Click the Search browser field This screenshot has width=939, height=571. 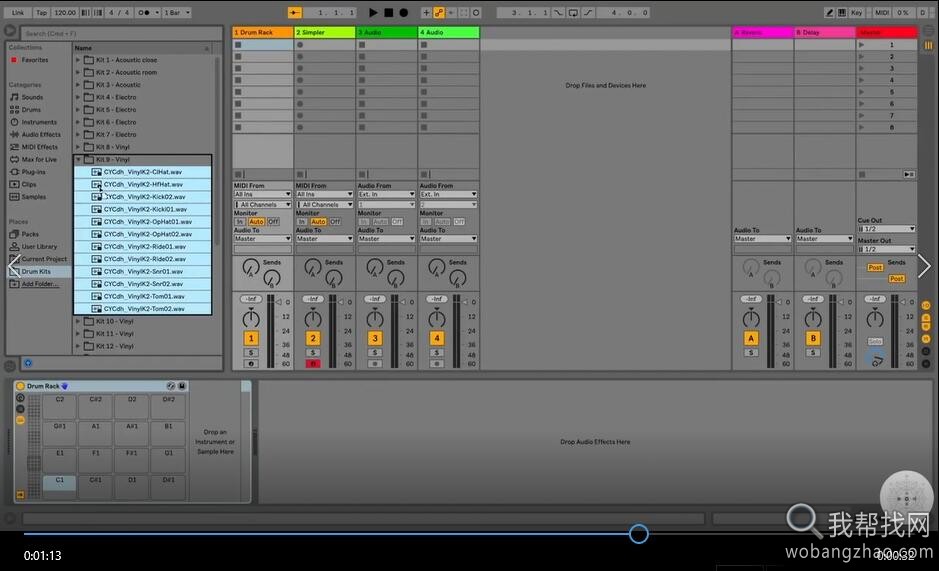(x=121, y=34)
